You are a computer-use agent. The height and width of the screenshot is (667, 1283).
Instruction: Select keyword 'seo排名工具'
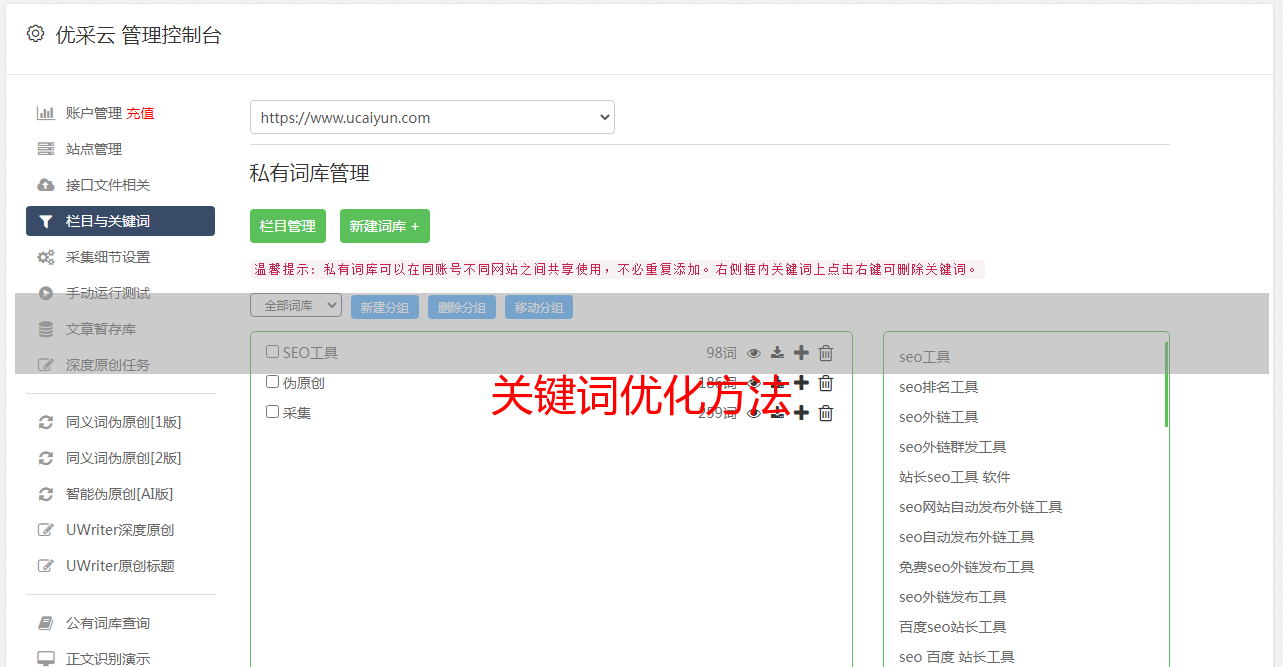(x=939, y=387)
